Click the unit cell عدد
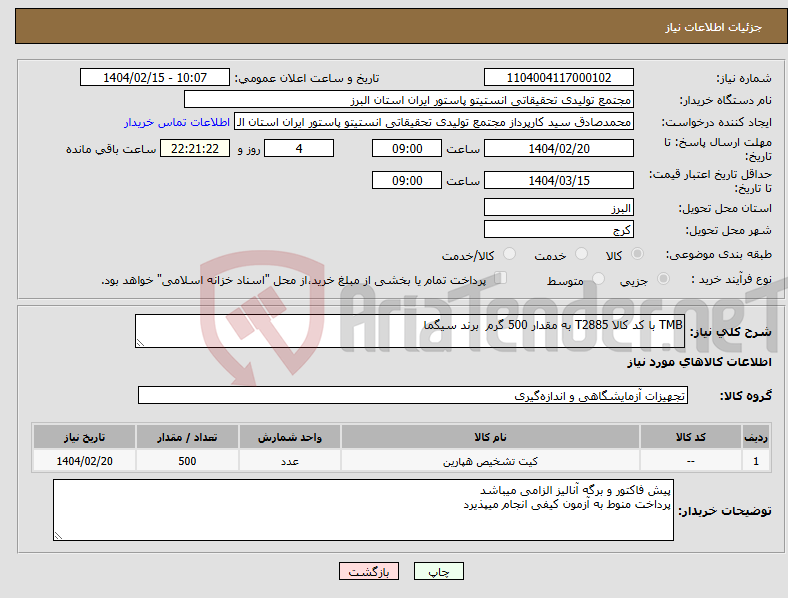The image size is (788, 598). pos(289,461)
